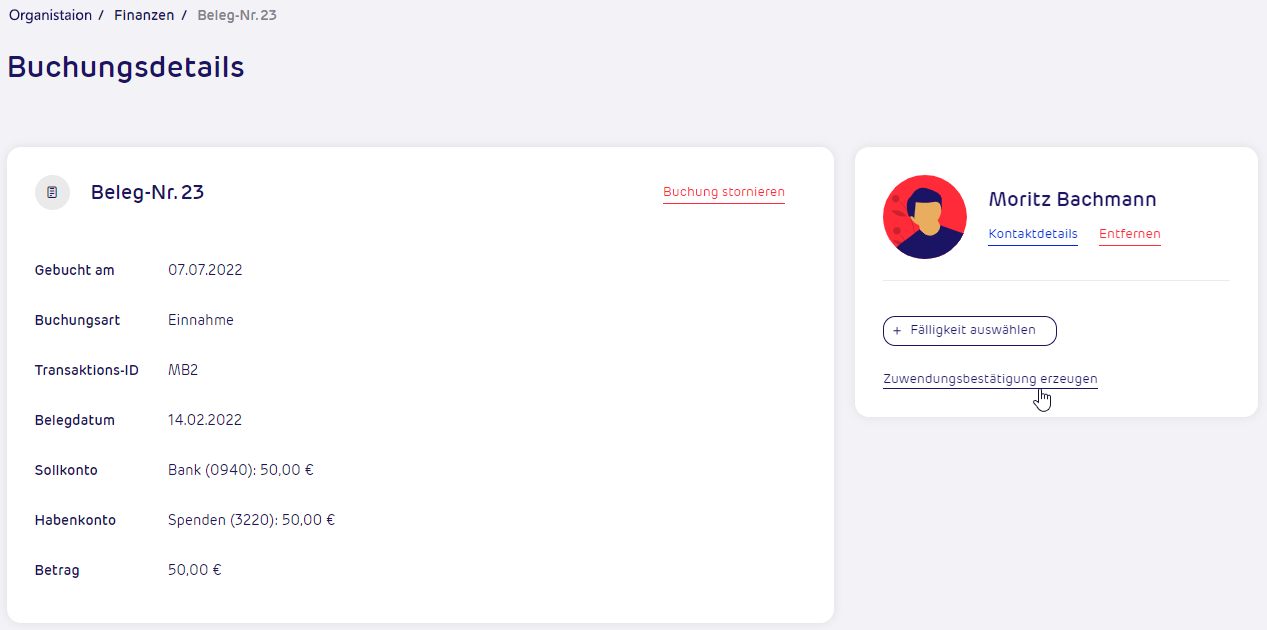Image resolution: width=1267 pixels, height=630 pixels.
Task: Click the red Entfernen link
Action: pos(1129,234)
